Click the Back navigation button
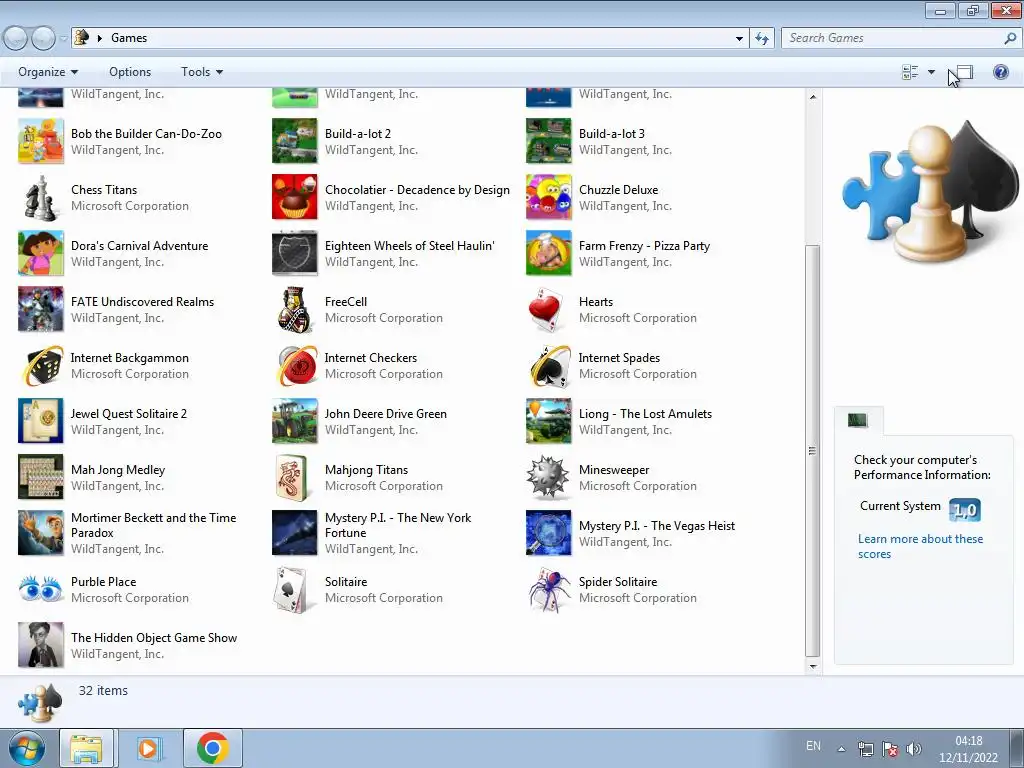 [x=16, y=38]
